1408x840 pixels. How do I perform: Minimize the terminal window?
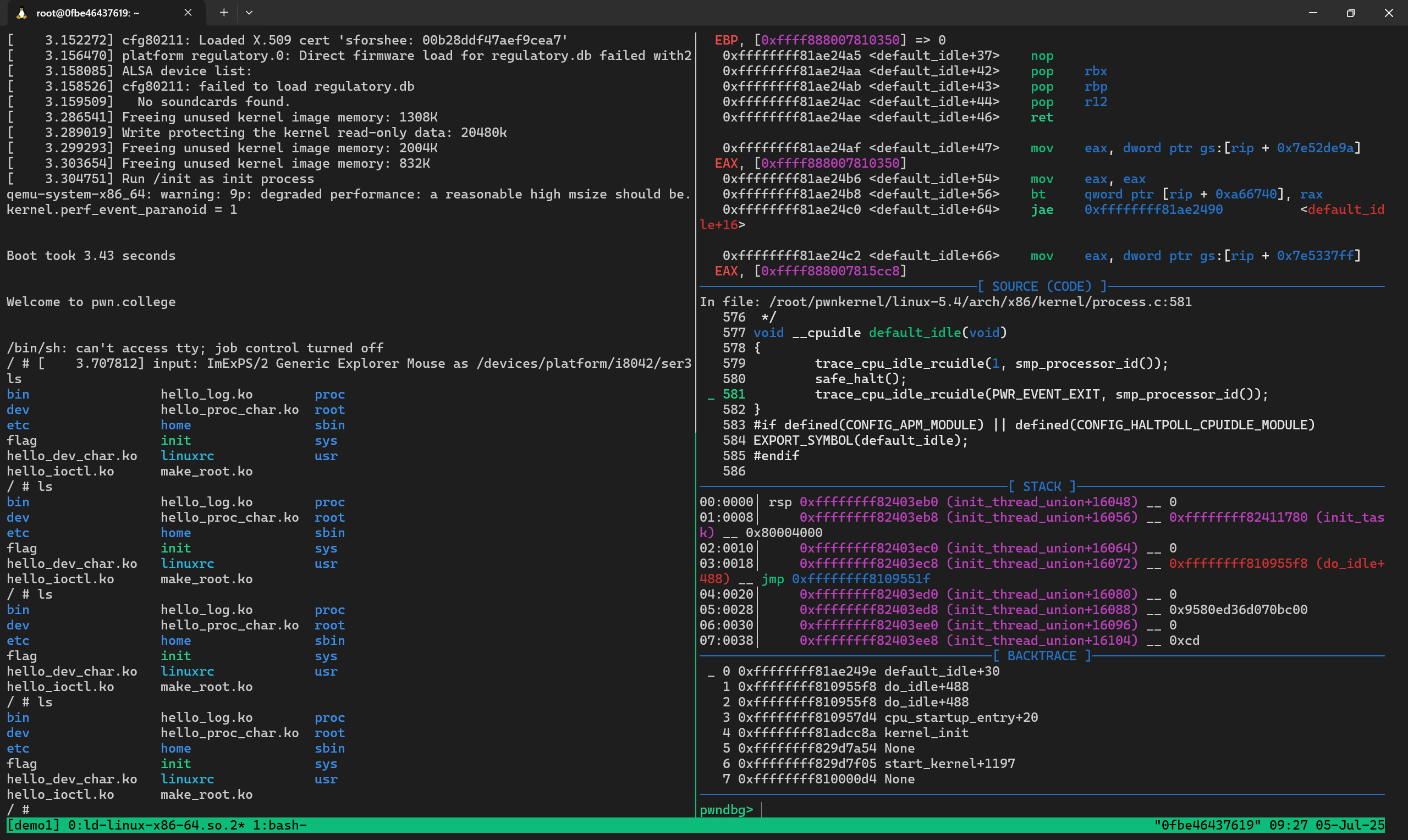pos(1313,13)
